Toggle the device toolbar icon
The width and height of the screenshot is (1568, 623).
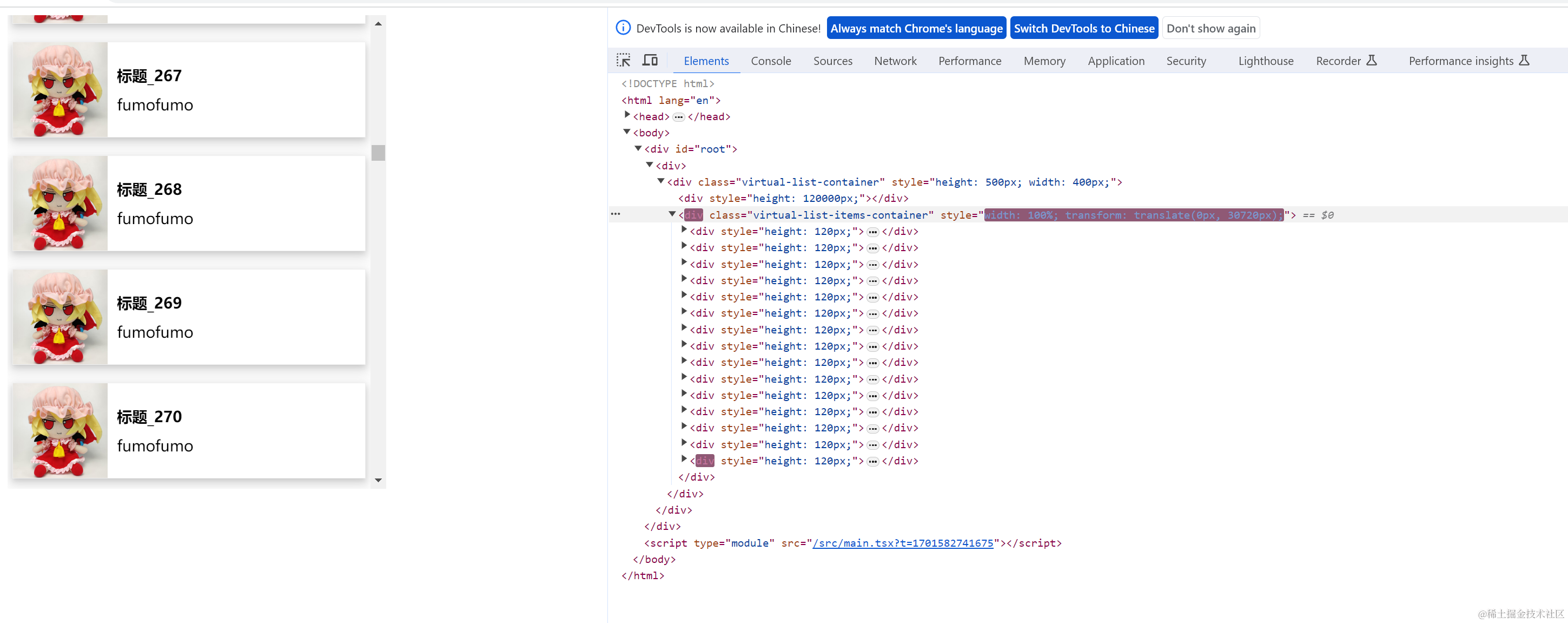coord(650,60)
